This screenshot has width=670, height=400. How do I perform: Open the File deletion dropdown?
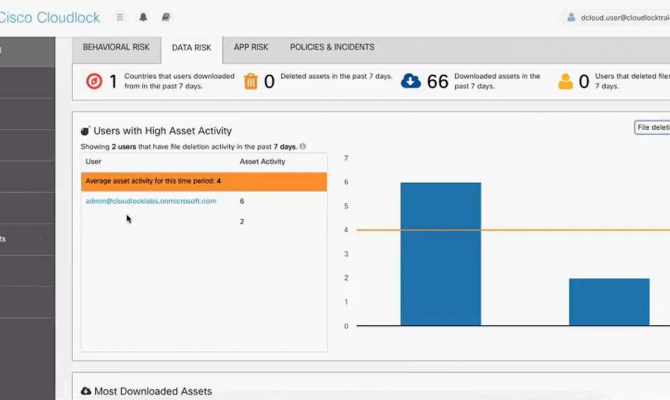[652, 127]
